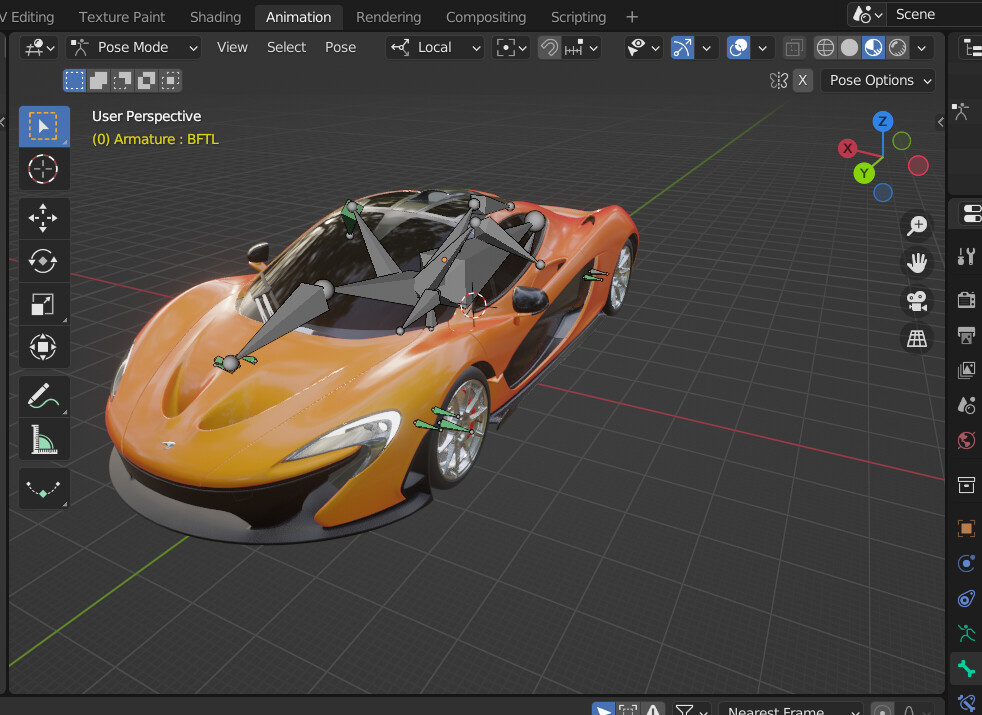
Task: Select the Move tool in the toolbar
Action: click(43, 217)
